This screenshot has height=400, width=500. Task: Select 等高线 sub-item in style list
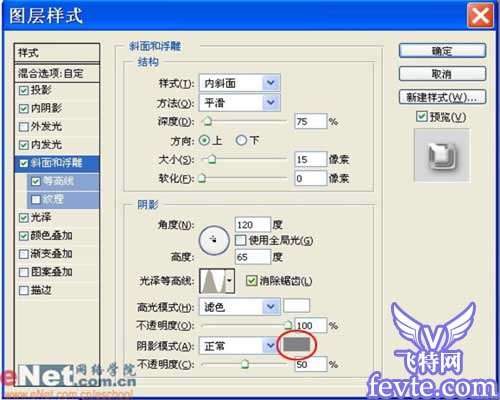pos(63,181)
